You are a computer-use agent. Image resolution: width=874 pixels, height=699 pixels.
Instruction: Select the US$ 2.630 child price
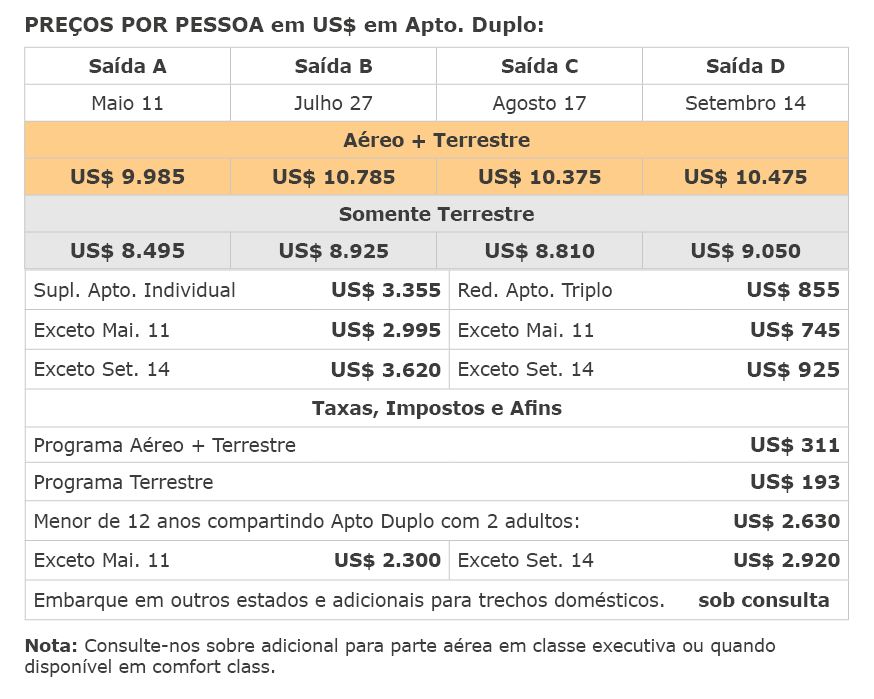[786, 521]
